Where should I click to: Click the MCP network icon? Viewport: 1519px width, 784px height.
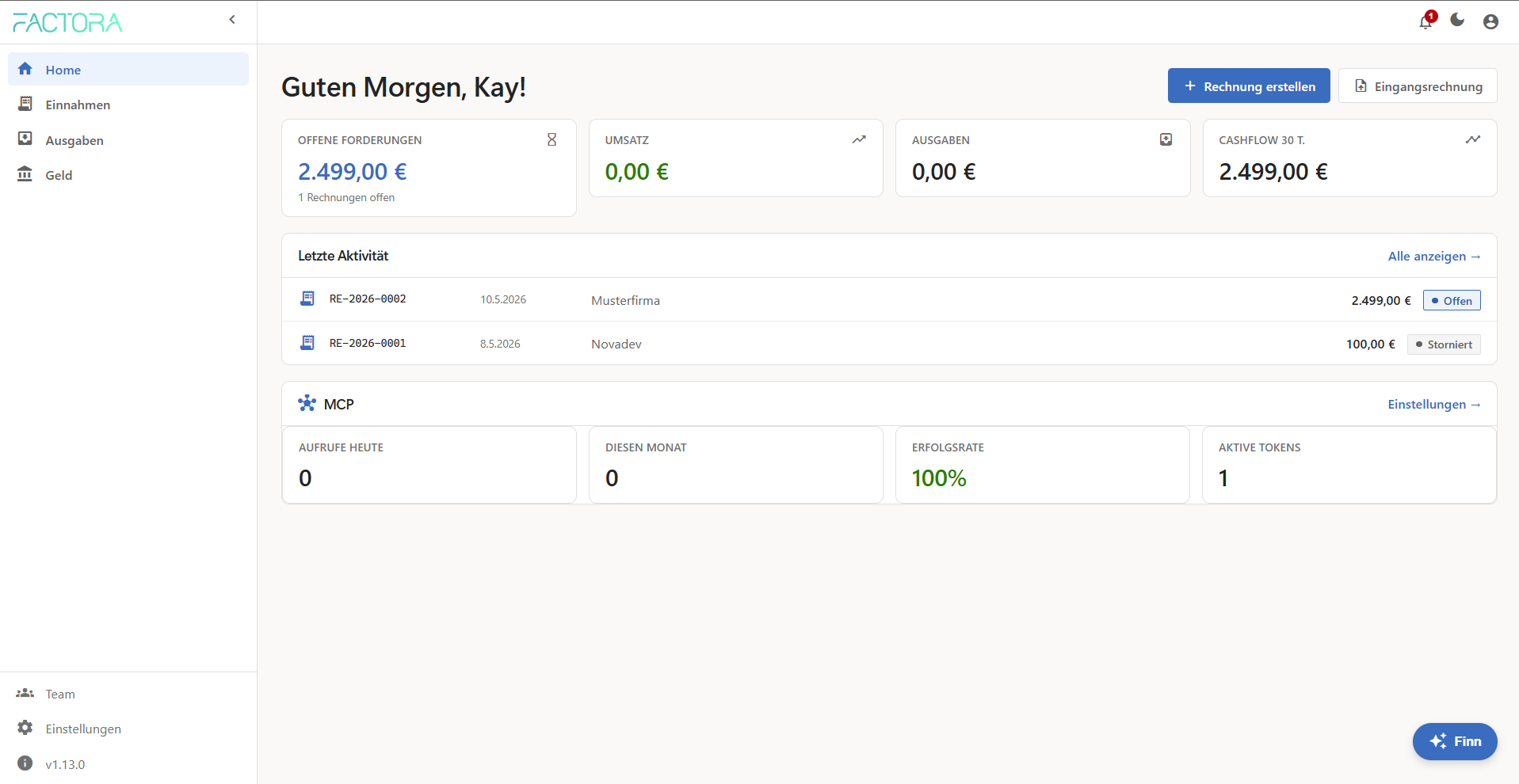(x=307, y=403)
